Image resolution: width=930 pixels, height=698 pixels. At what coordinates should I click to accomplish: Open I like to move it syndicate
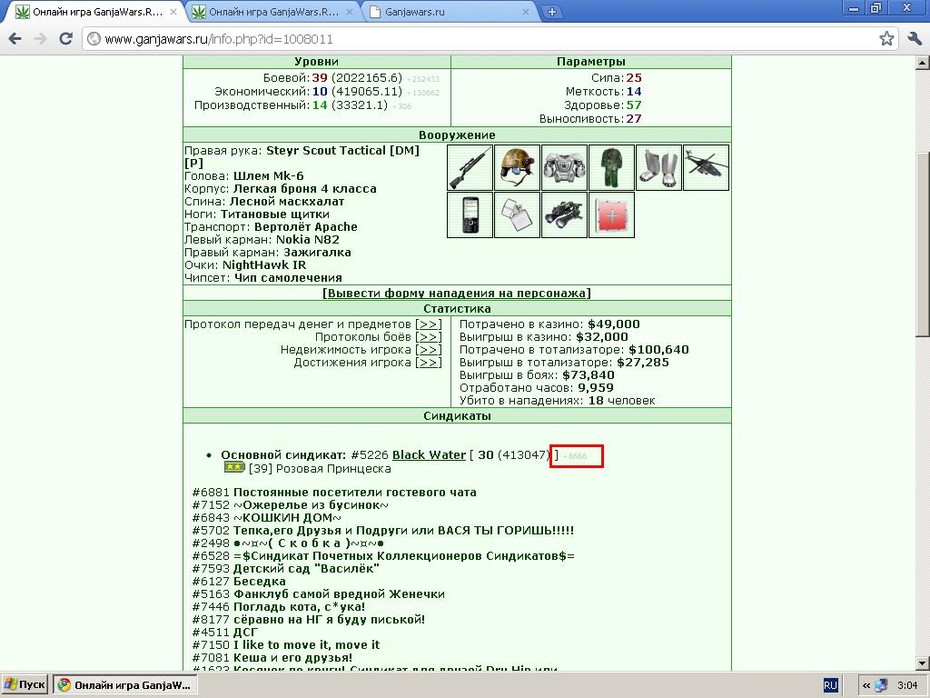pos(306,645)
